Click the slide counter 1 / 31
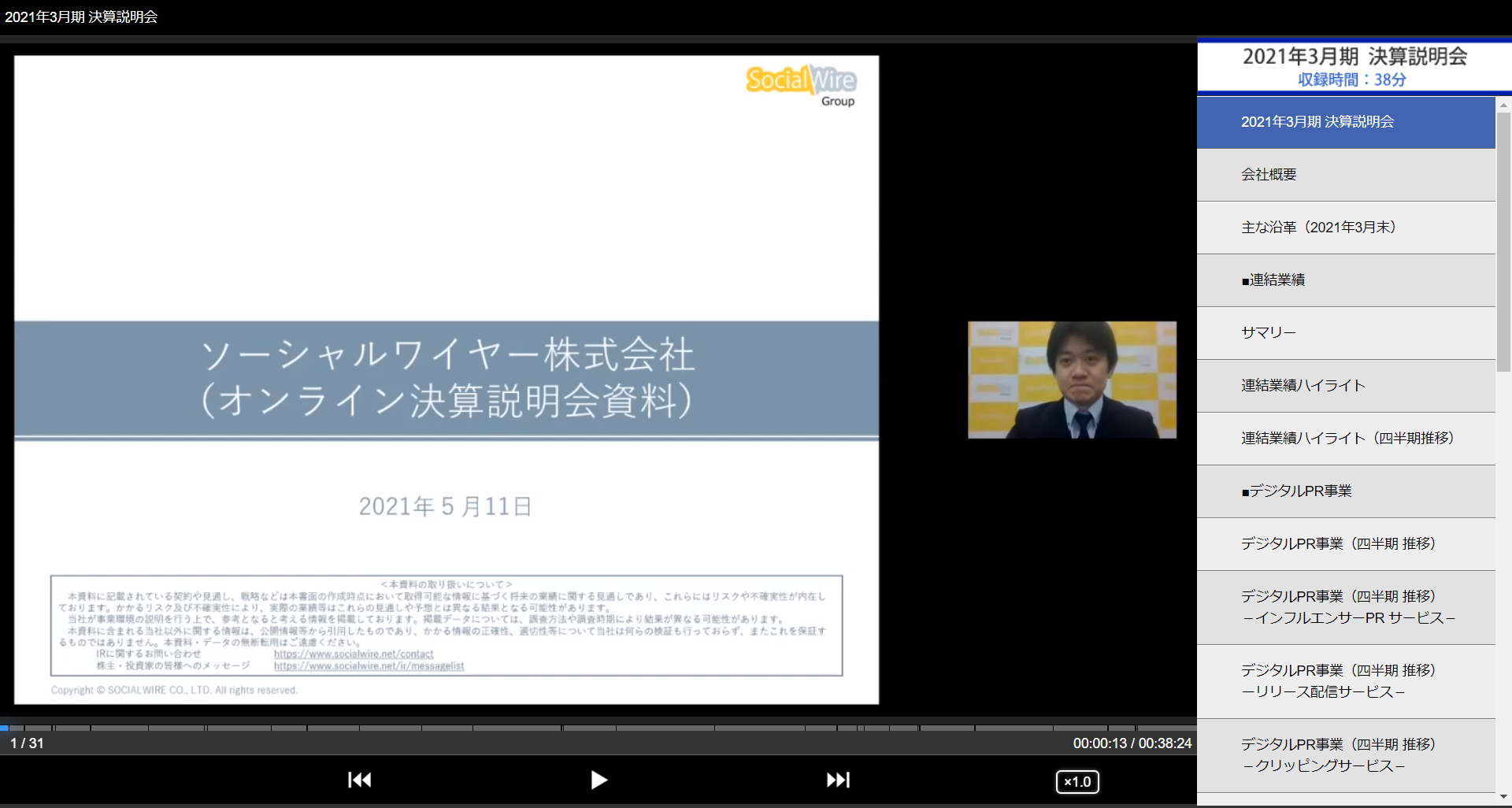1512x808 pixels. [x=27, y=743]
